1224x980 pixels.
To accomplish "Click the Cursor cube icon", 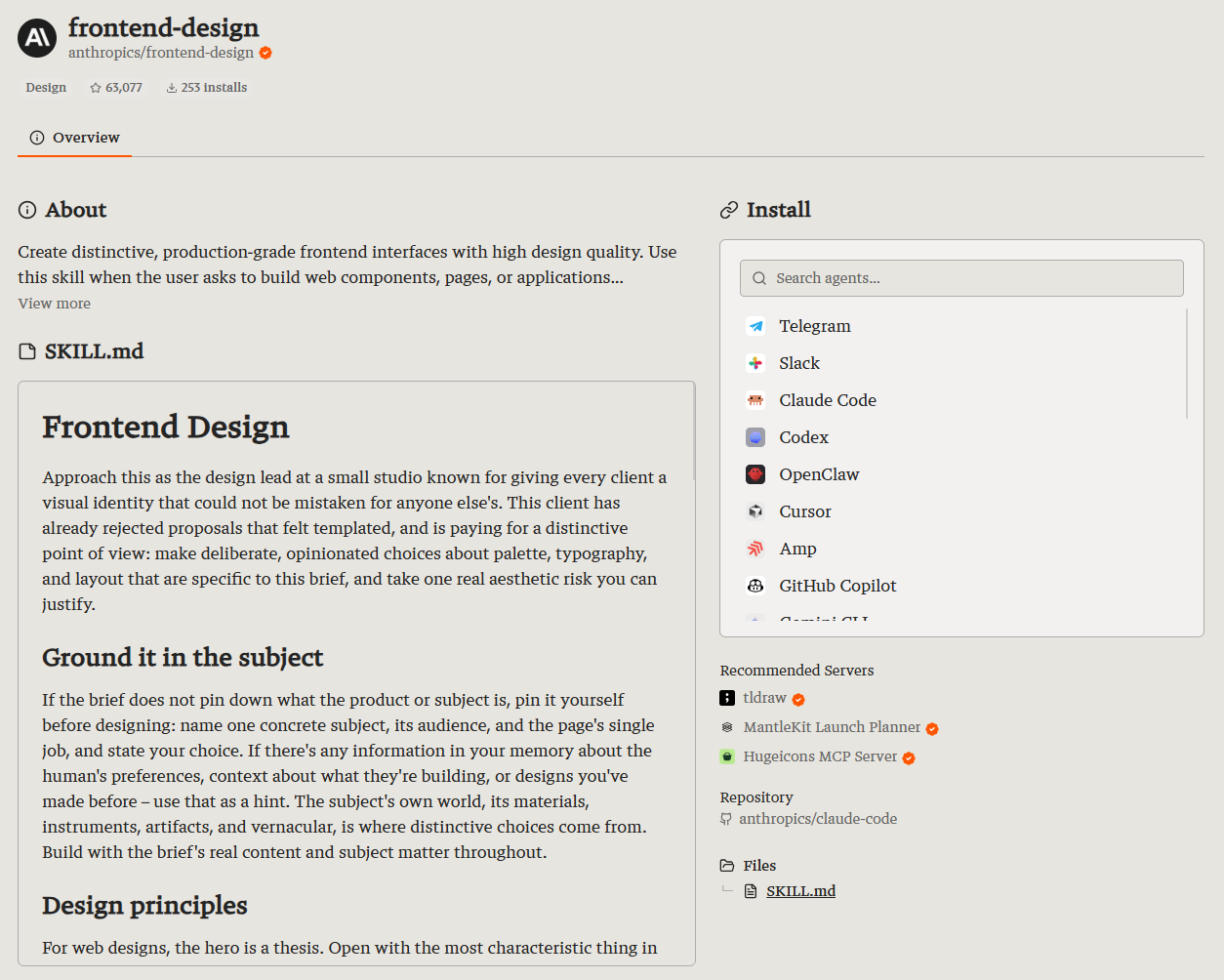I will pyautogui.click(x=755, y=511).
